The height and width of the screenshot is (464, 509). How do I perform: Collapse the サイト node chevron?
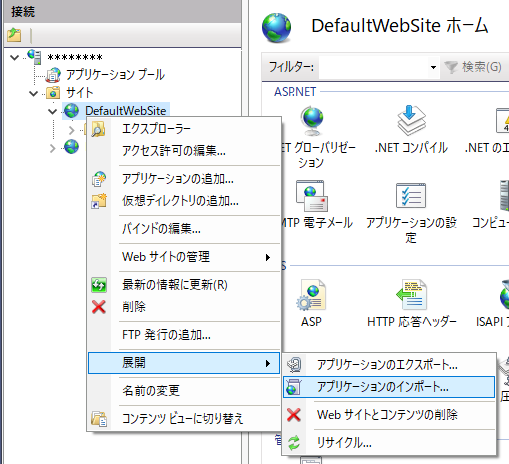[33, 93]
